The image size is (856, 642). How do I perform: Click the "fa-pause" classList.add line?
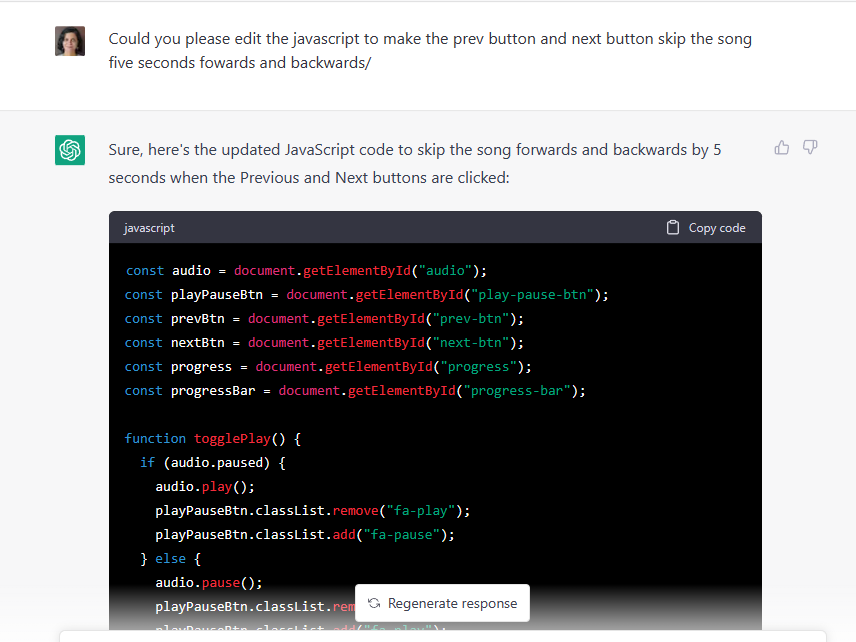[305, 534]
